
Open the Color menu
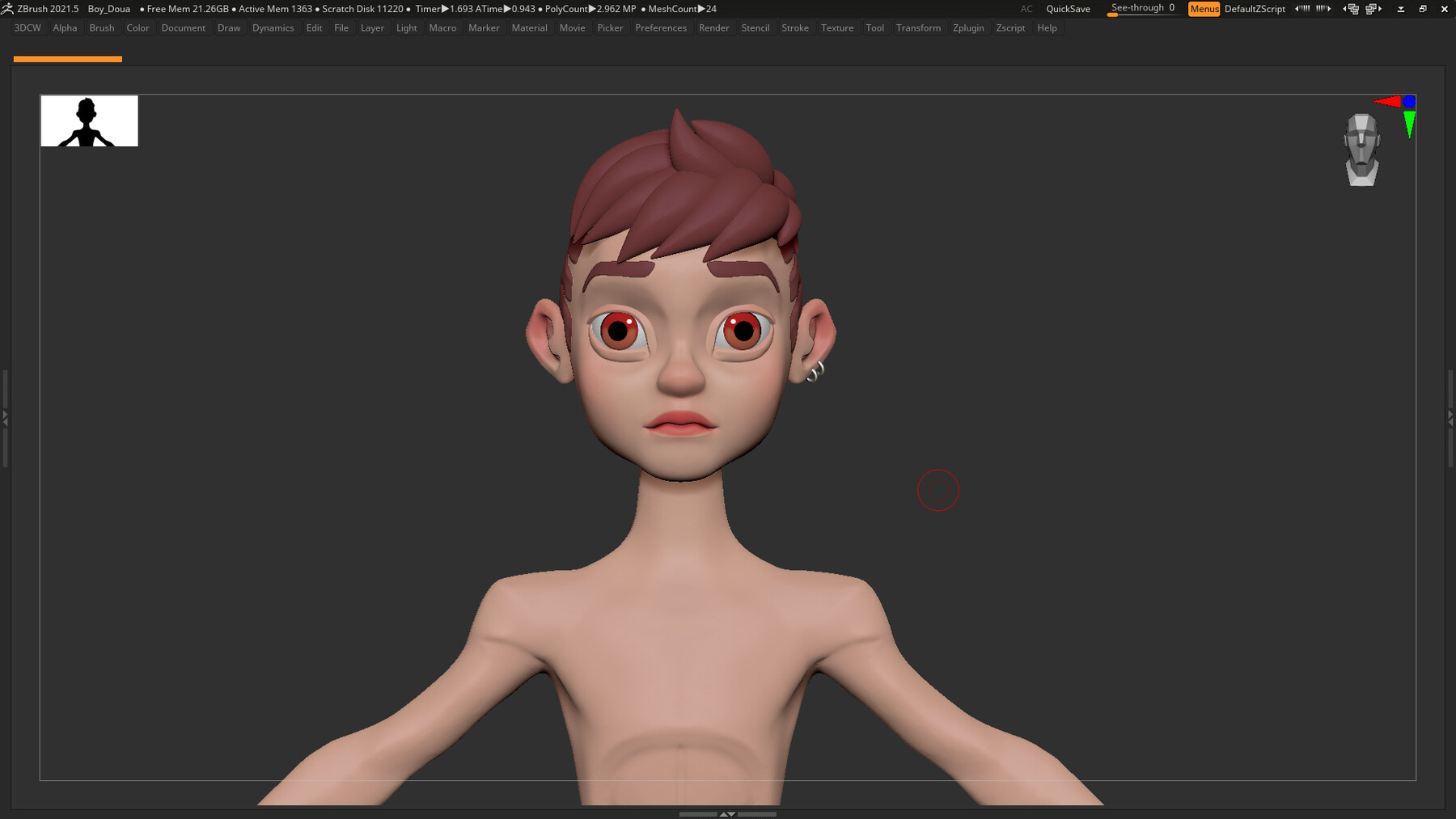tap(138, 28)
